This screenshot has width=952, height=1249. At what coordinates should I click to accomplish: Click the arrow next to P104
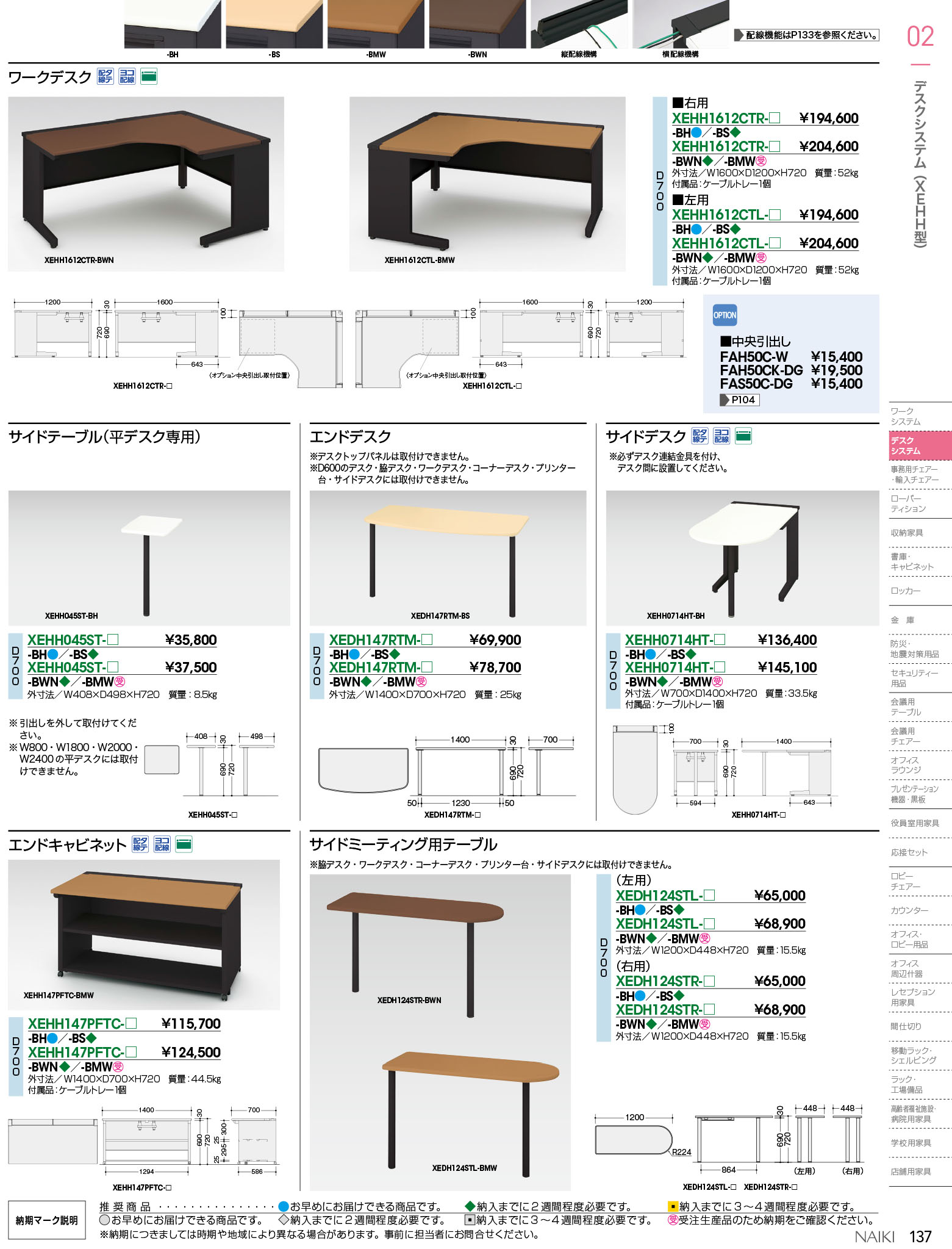tap(725, 400)
